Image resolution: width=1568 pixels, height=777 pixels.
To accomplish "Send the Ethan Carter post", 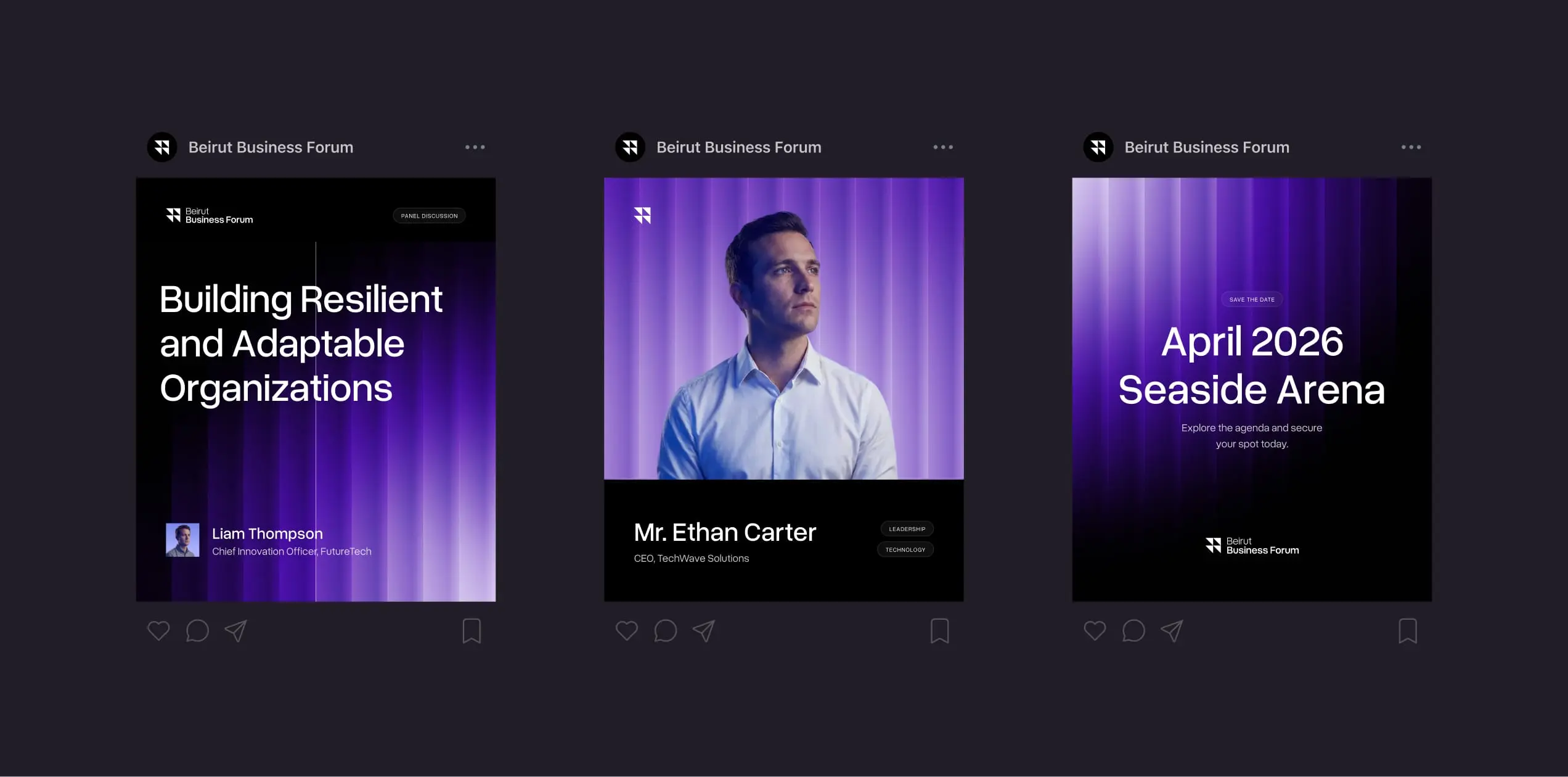I will (704, 631).
